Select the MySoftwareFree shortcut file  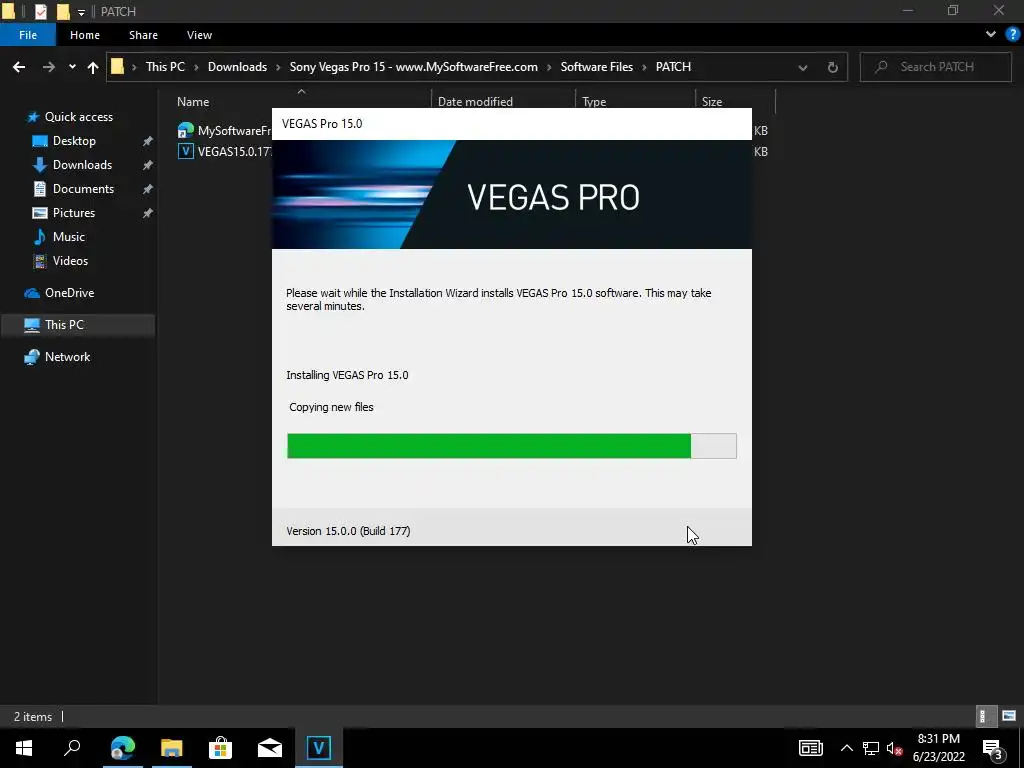pyautogui.click(x=225, y=131)
